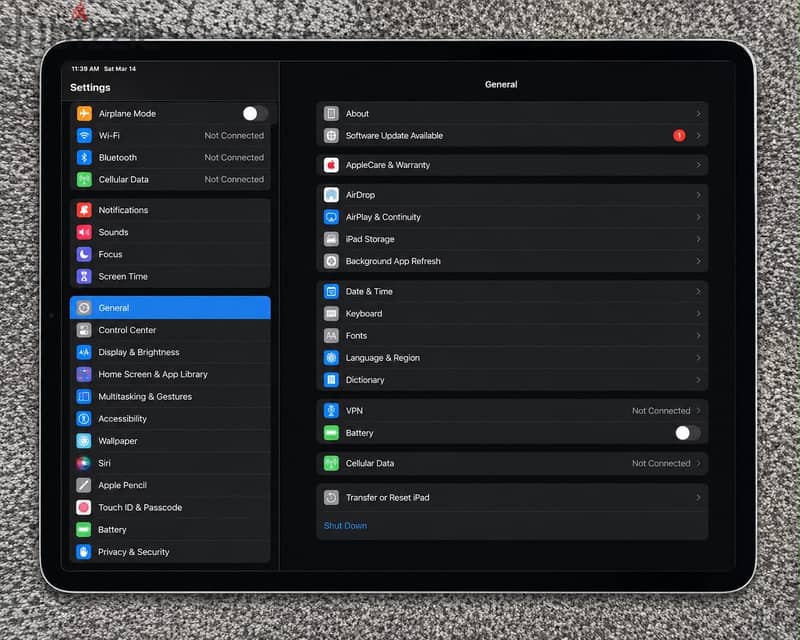The image size is (800, 640).
Task: Expand Date & Time chevron
Action: click(698, 291)
